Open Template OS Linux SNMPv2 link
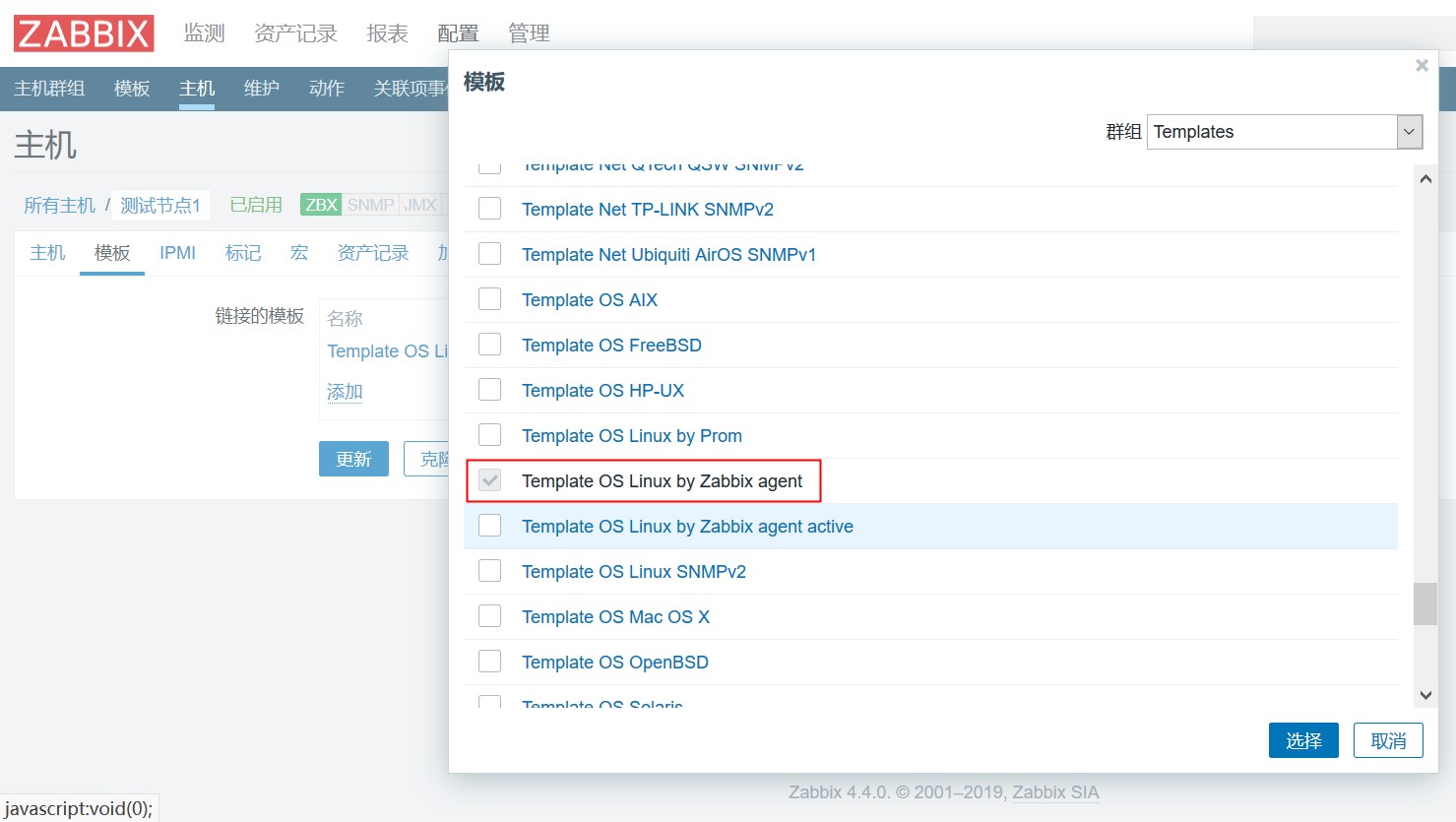Screen dimensions: 1456x822 click(634, 572)
